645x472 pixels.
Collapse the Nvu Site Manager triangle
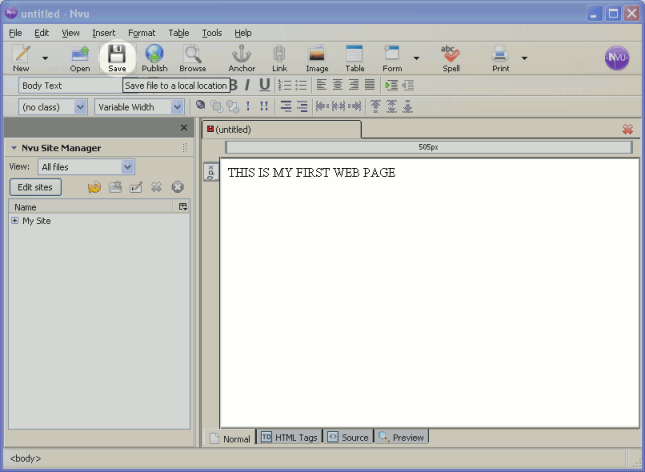[x=14, y=147]
